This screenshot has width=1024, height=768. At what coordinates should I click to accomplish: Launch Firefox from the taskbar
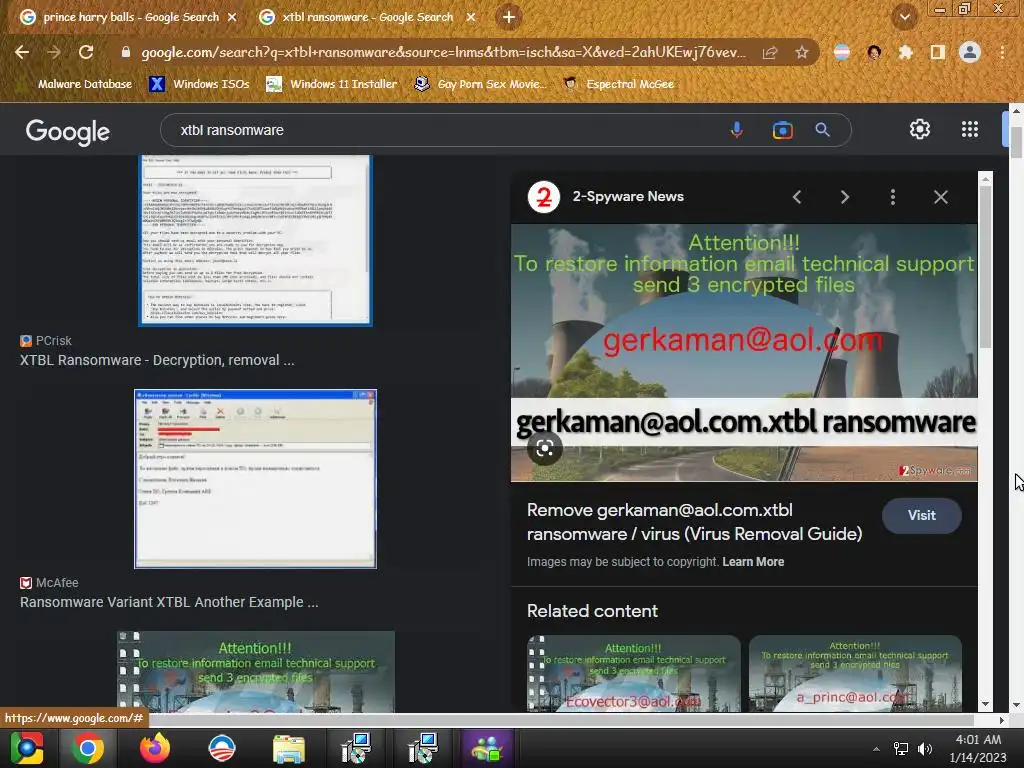(155, 748)
